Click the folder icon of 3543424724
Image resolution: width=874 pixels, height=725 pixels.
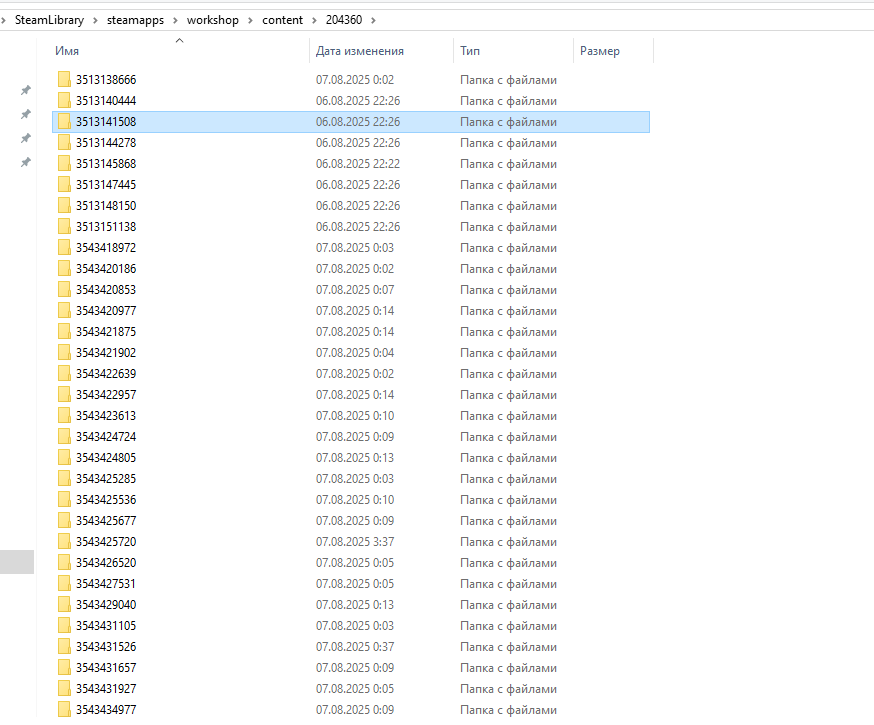[x=64, y=436]
